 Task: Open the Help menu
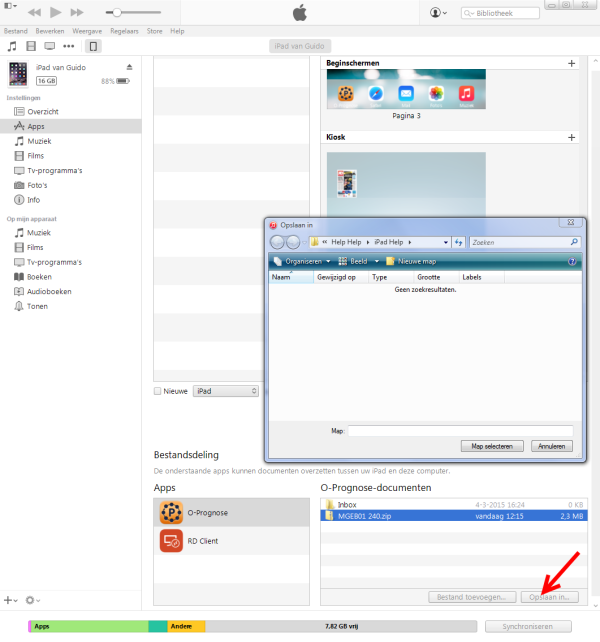click(177, 31)
